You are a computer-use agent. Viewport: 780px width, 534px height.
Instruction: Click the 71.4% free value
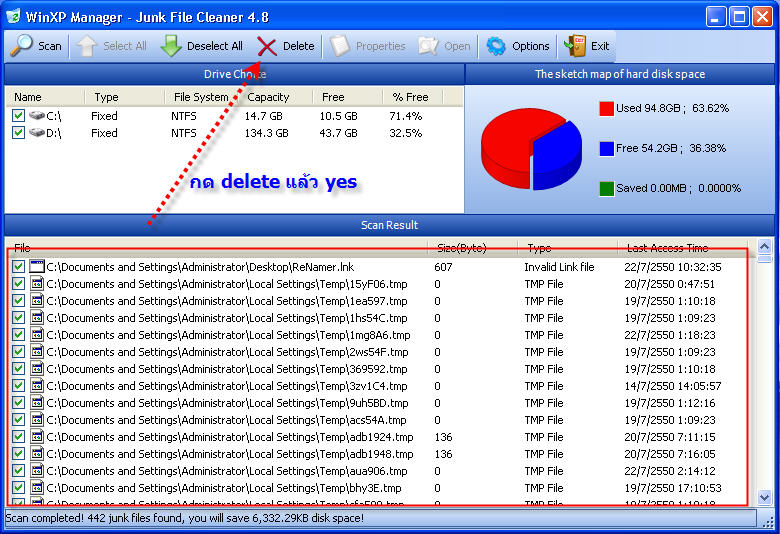click(x=405, y=116)
